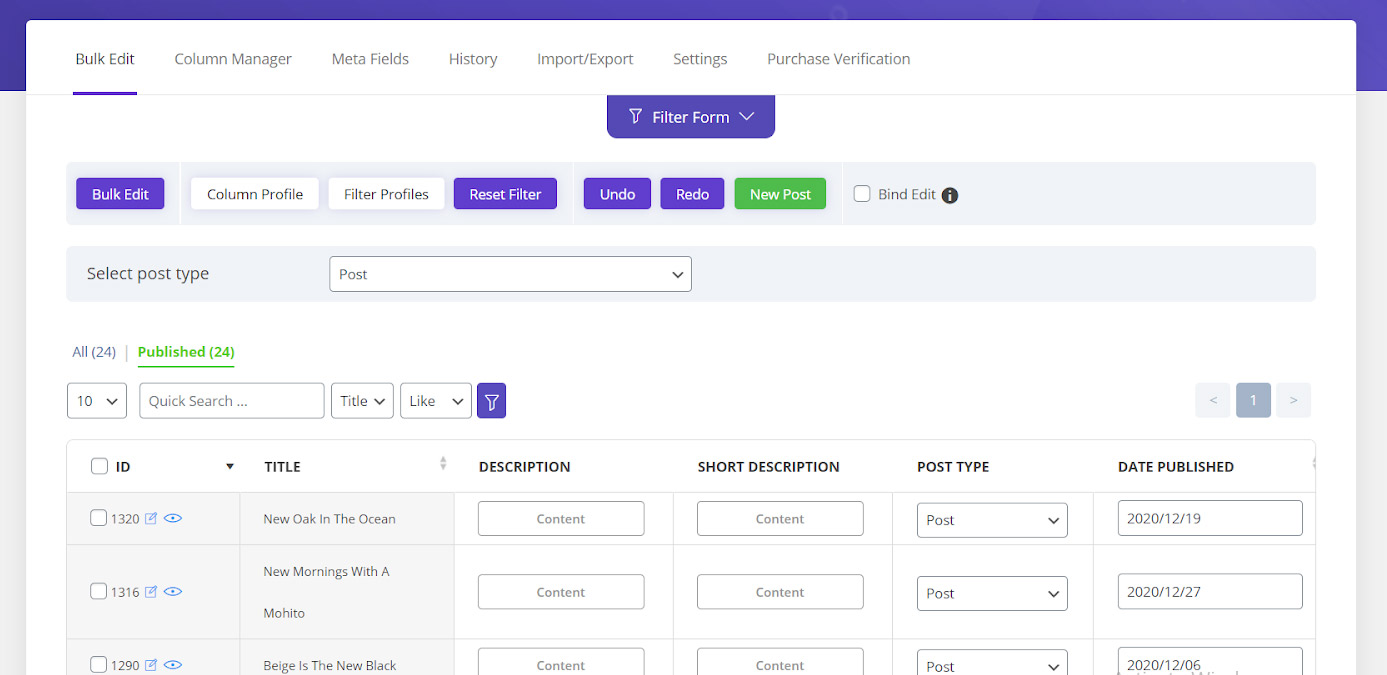
Task: Open Short Description Content for post 1290
Action: (x=780, y=661)
